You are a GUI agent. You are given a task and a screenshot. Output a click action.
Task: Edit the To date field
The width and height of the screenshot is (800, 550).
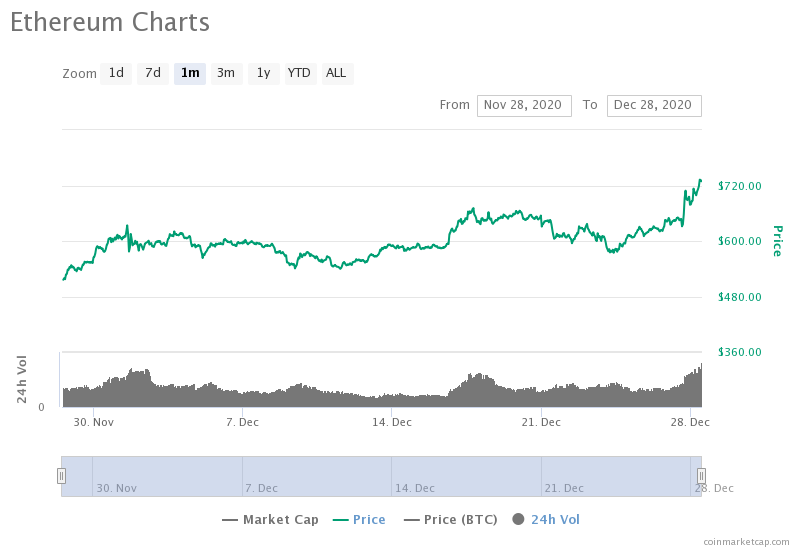coord(654,106)
